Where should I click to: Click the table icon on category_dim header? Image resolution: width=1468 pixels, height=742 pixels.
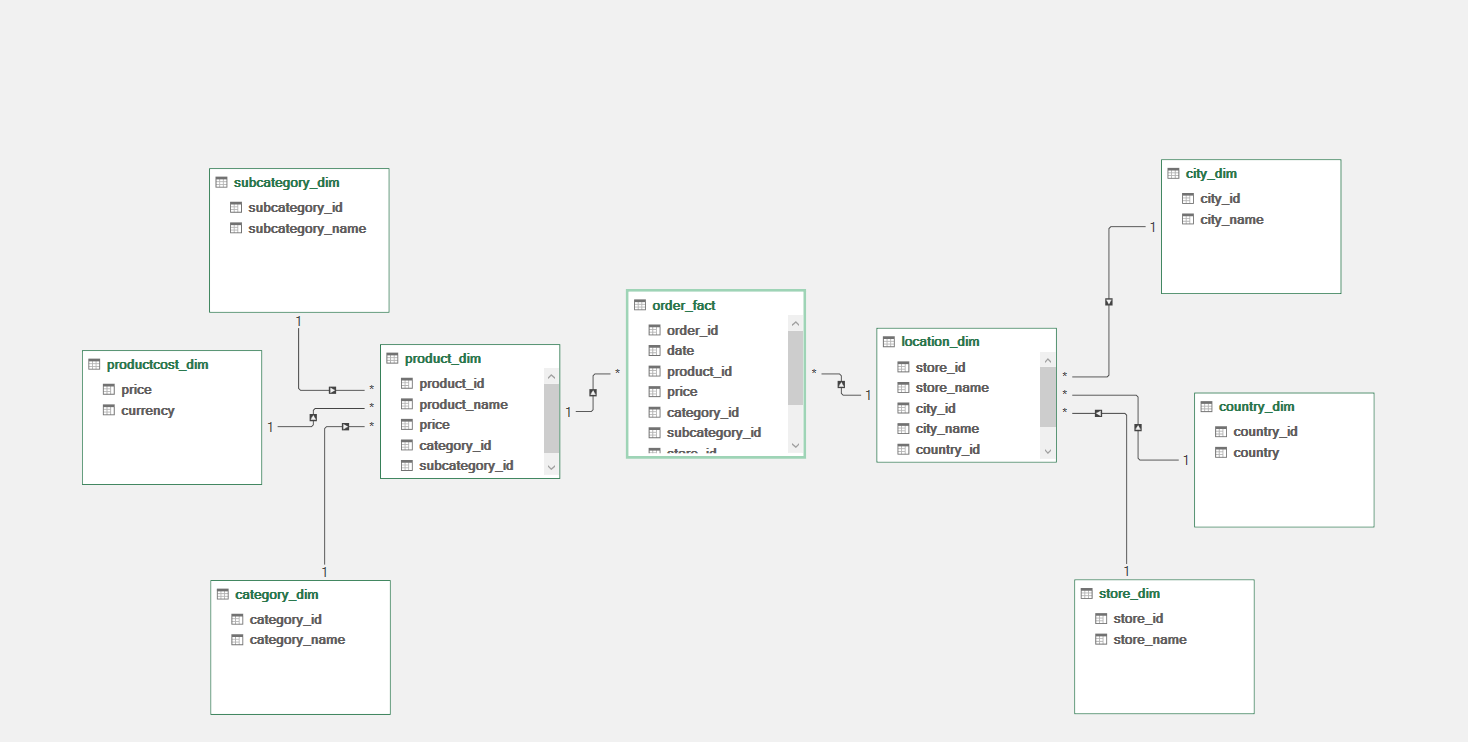coord(222,594)
